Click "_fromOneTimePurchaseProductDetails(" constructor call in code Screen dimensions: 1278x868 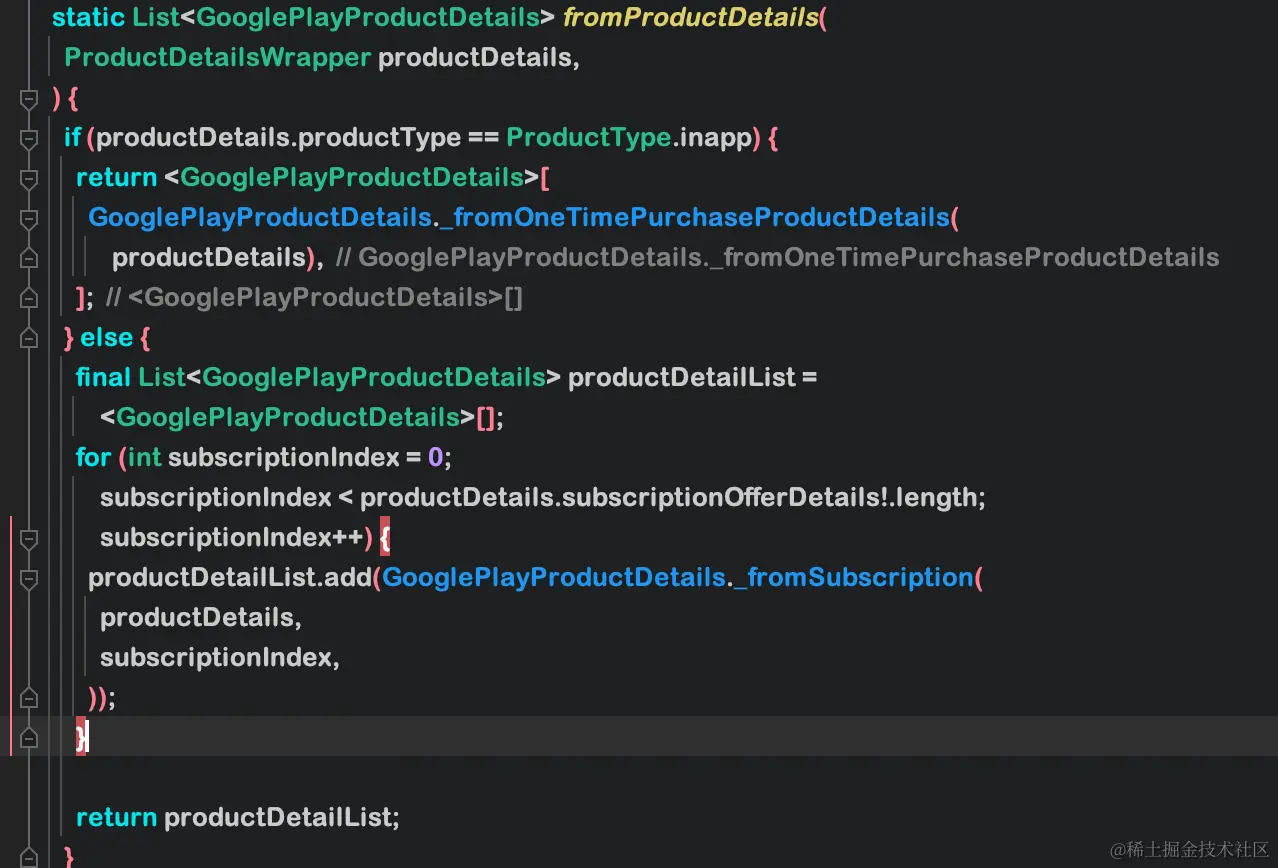click(698, 217)
